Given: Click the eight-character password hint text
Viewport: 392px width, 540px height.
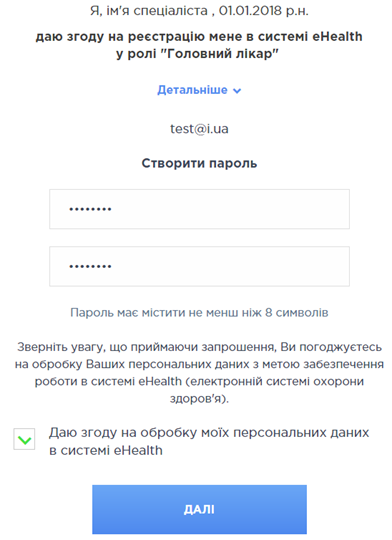Looking at the screenshot, I should click(x=199, y=312).
